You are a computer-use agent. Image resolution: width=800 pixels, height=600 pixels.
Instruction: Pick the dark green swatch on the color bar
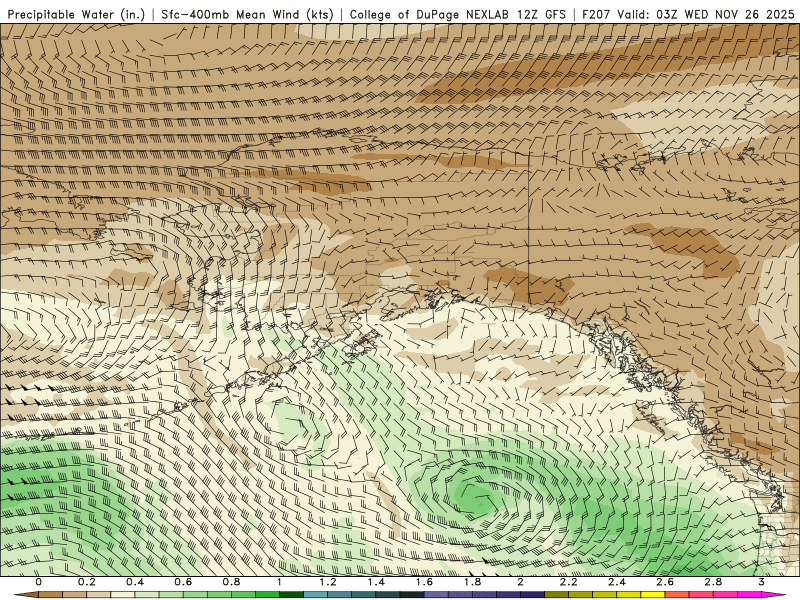click(x=291, y=594)
